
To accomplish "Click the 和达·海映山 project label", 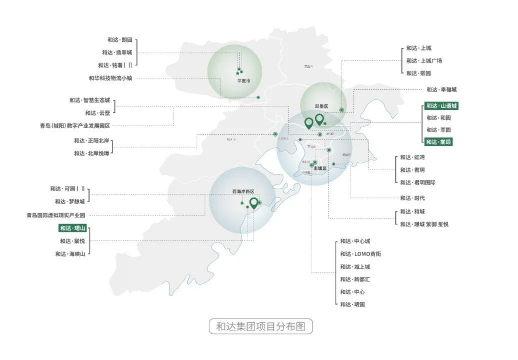I will [70, 254].
